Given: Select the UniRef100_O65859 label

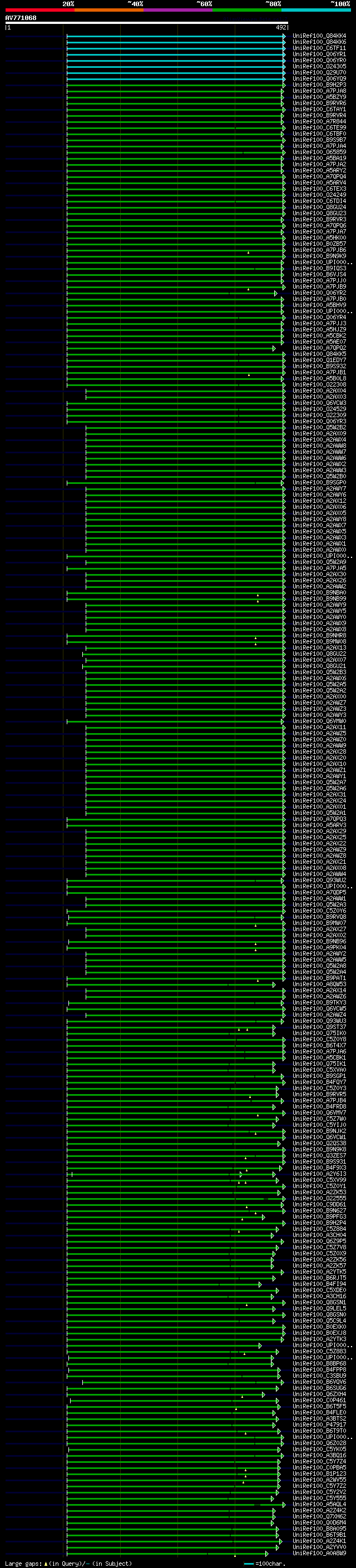Looking at the screenshot, I should [319, 152].
